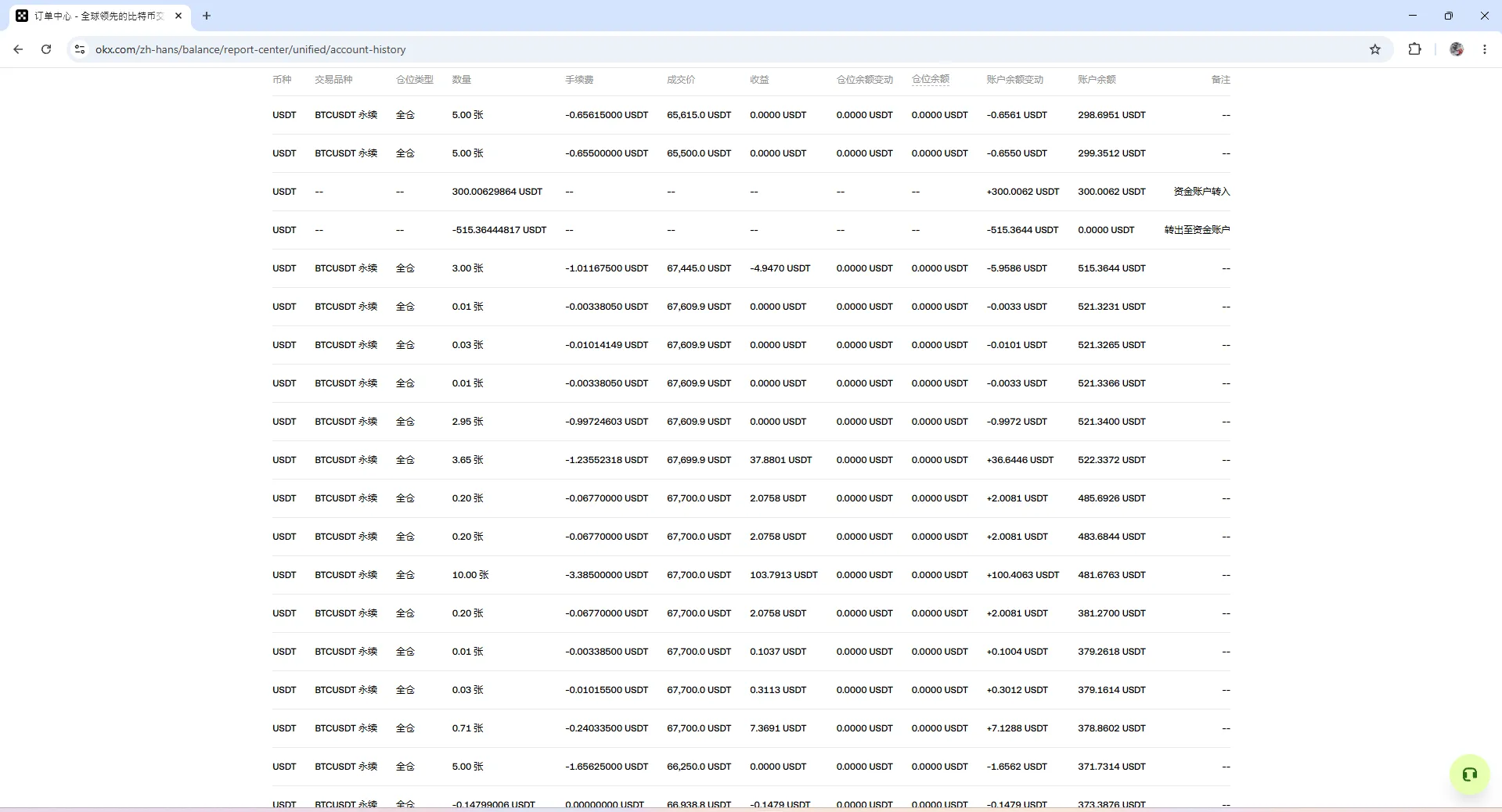Click the quantity 0.71 张
The image size is (1502, 812).
(467, 728)
